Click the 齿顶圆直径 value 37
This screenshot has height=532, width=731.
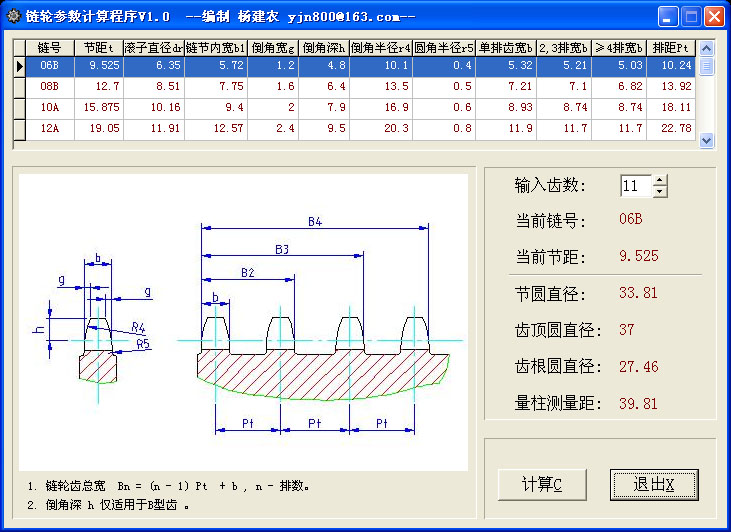click(627, 330)
